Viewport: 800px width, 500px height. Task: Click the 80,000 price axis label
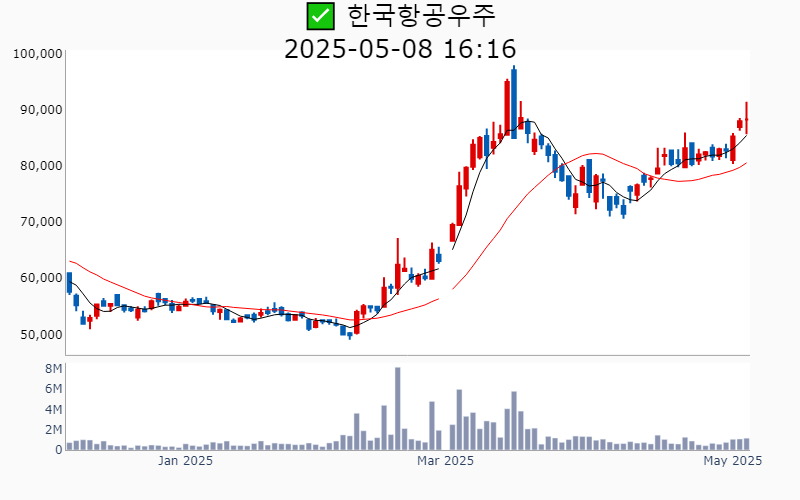point(41,166)
